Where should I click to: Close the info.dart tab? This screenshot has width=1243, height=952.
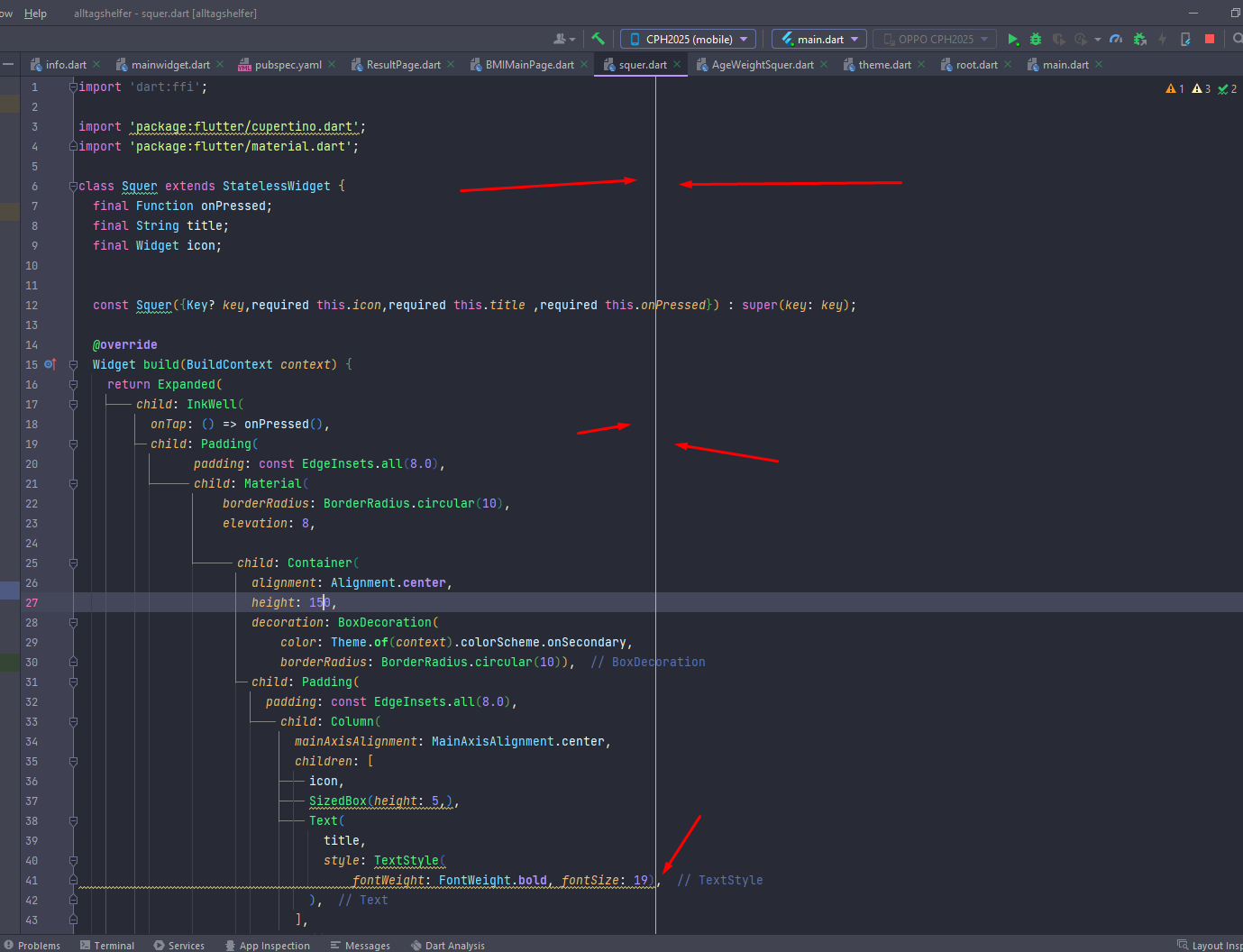96,64
